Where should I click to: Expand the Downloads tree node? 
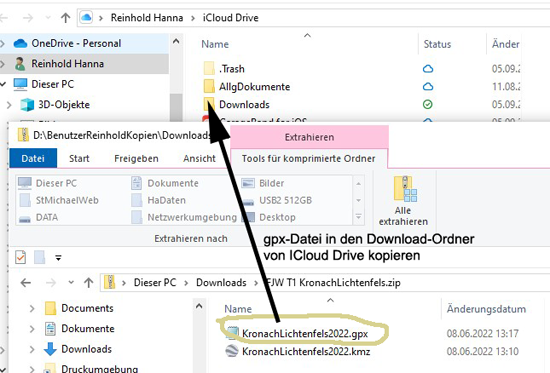tap(32, 349)
